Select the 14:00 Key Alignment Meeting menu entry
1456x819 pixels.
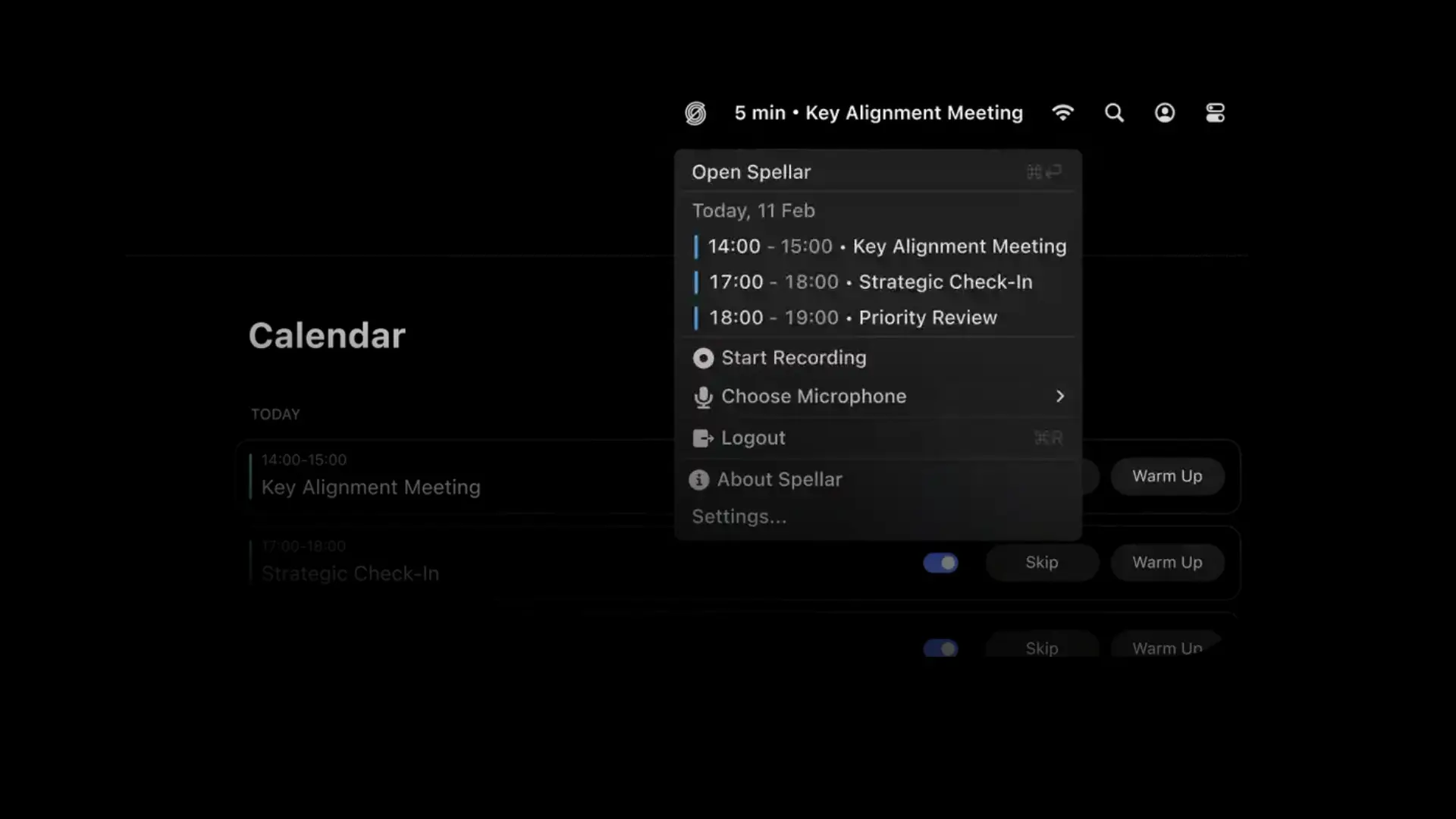(878, 246)
